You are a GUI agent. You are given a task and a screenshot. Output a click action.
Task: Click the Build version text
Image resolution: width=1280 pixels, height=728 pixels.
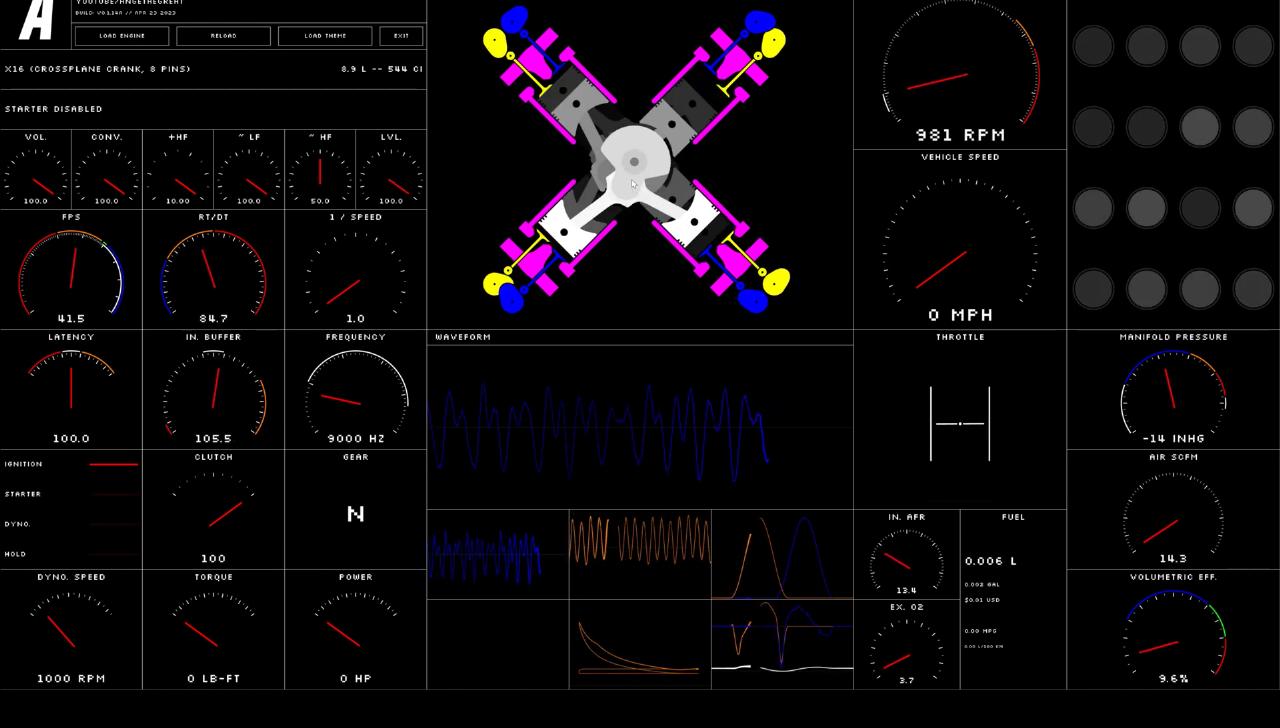125,13
